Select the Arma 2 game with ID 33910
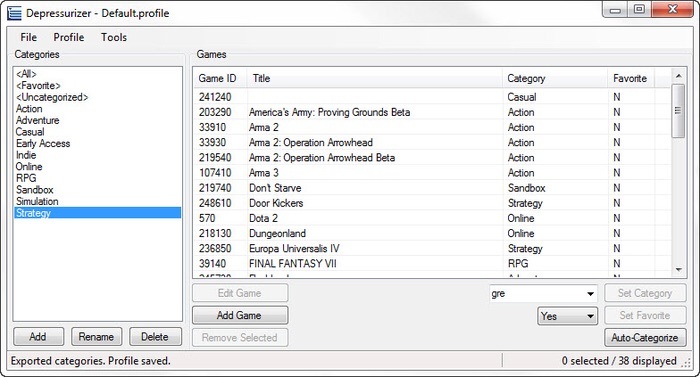Viewport: 700px width, 377px height. [x=432, y=127]
